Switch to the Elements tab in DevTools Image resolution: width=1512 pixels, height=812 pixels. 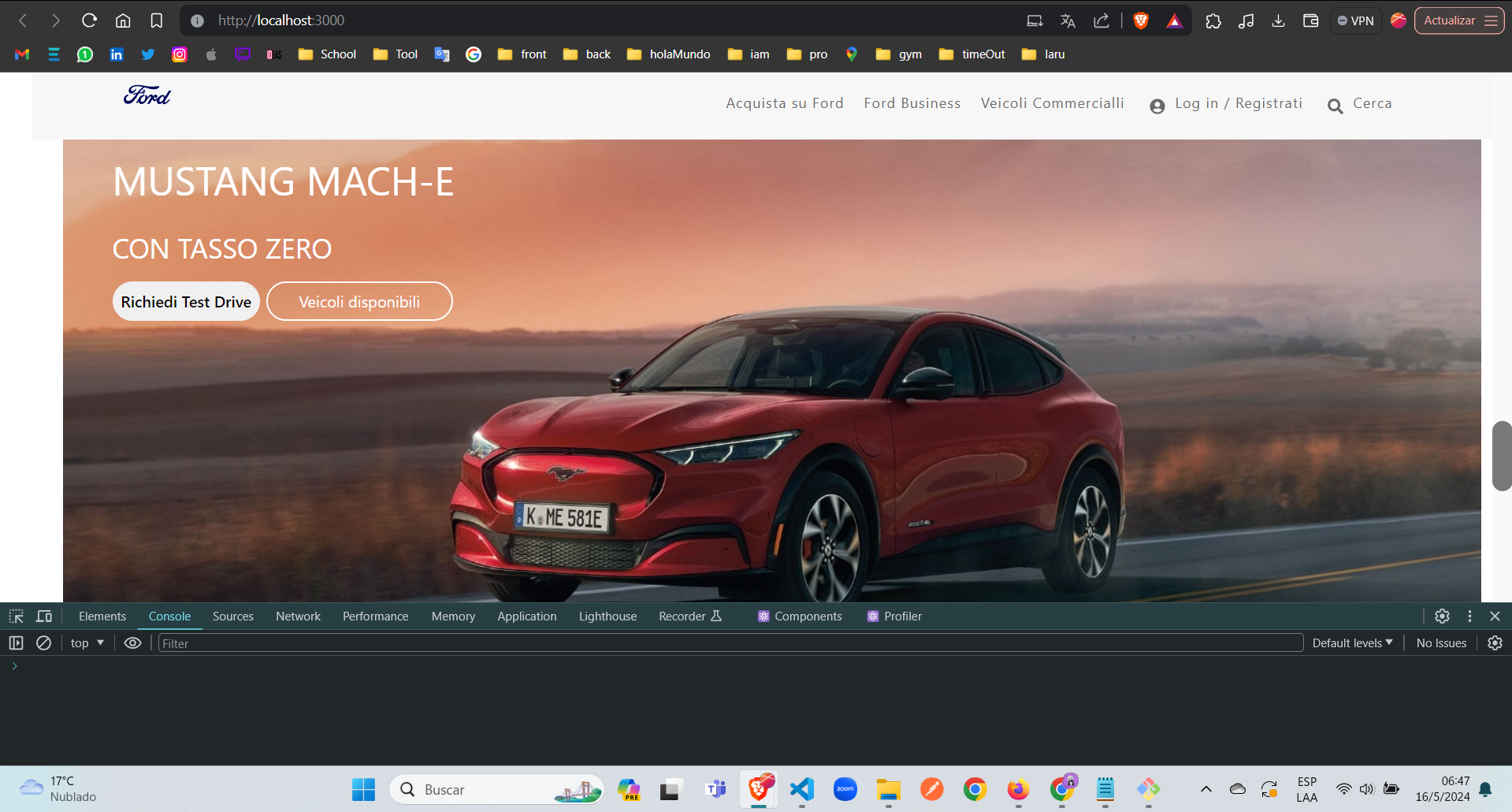(x=102, y=616)
